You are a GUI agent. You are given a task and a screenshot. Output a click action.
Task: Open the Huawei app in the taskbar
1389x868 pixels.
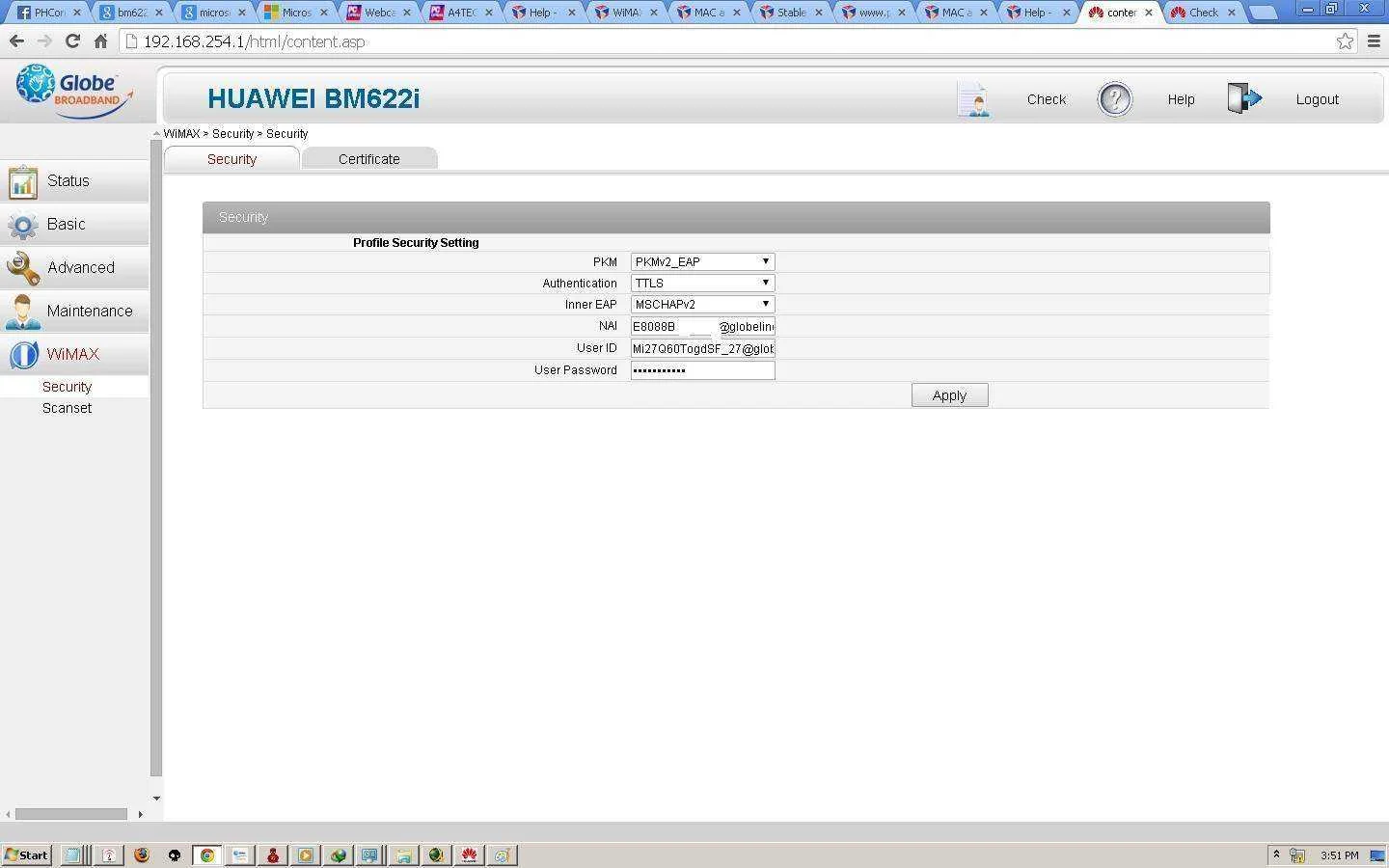point(469,855)
